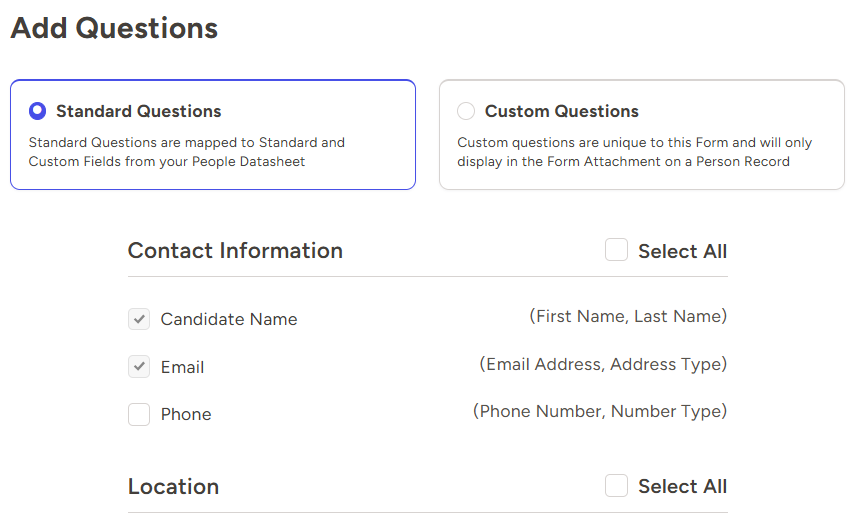
Task: Click the Custom Questions card description text
Action: point(635,152)
